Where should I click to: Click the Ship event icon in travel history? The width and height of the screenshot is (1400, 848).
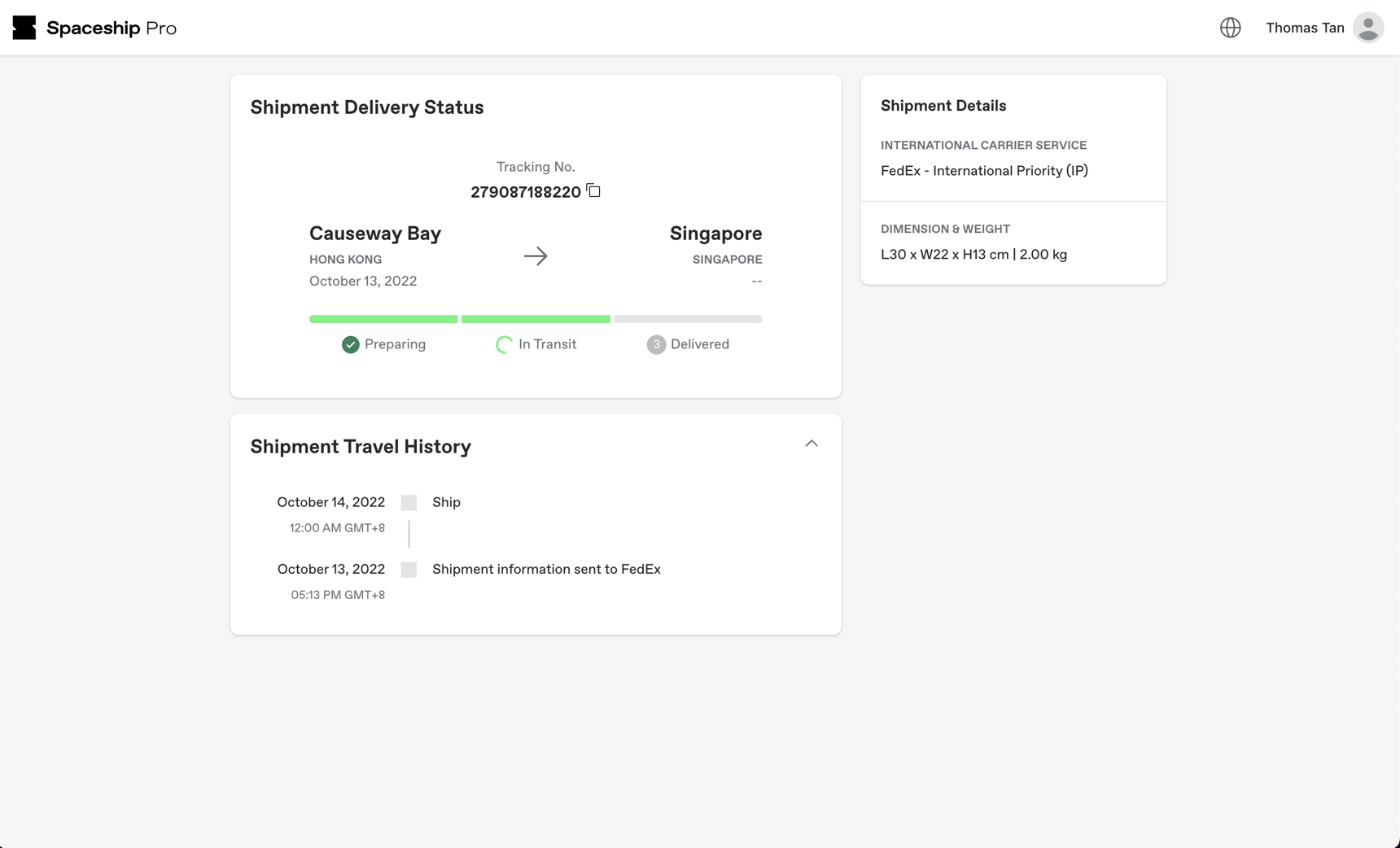(x=408, y=502)
